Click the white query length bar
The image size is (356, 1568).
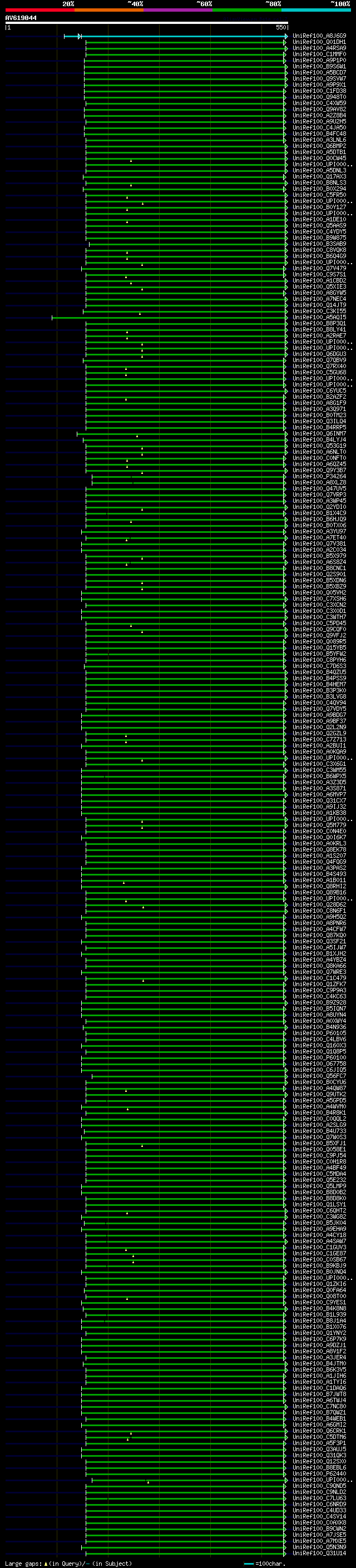tap(147, 22)
